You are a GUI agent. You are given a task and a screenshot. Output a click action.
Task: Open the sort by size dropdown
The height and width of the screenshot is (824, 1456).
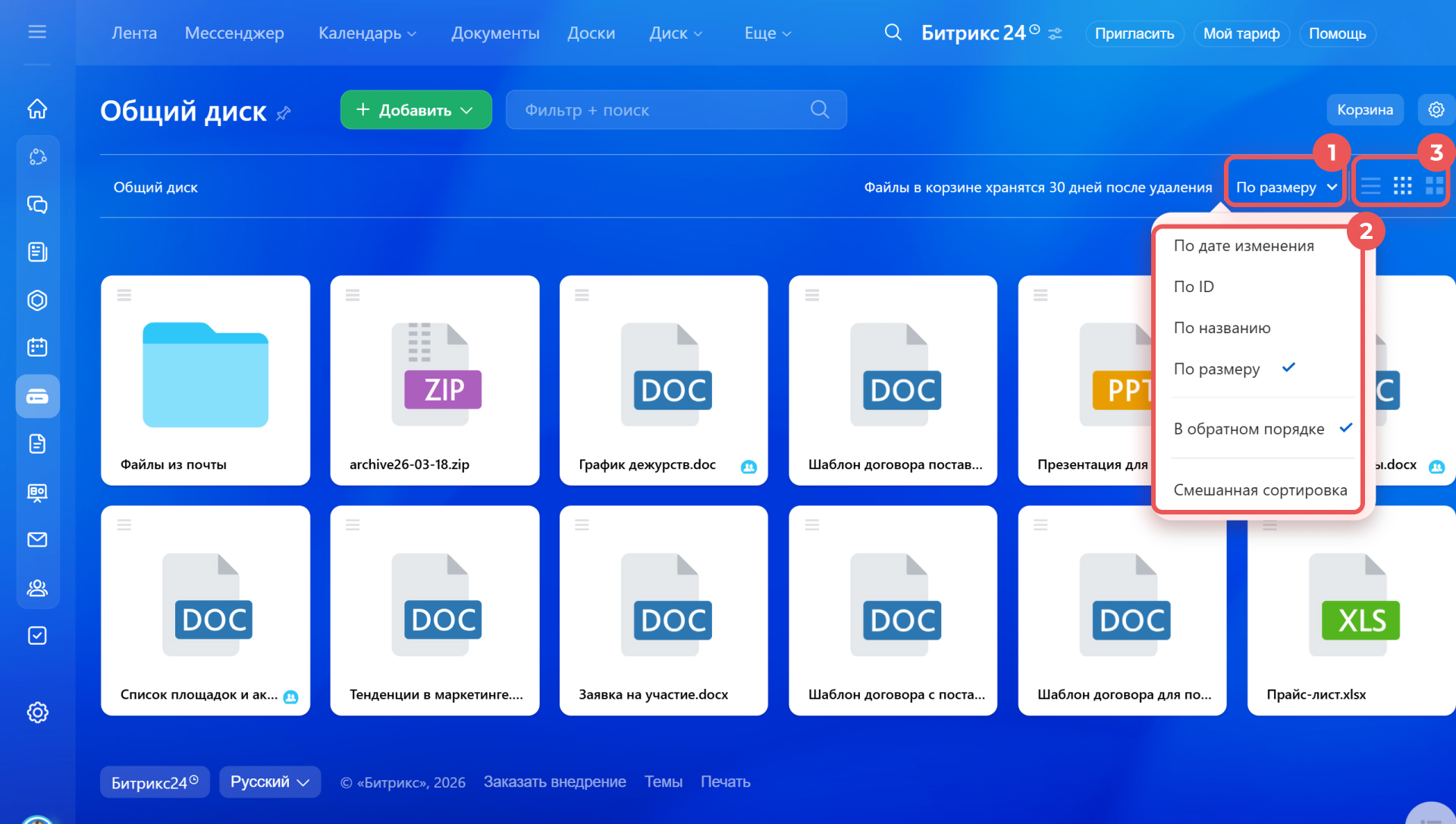[1285, 187]
